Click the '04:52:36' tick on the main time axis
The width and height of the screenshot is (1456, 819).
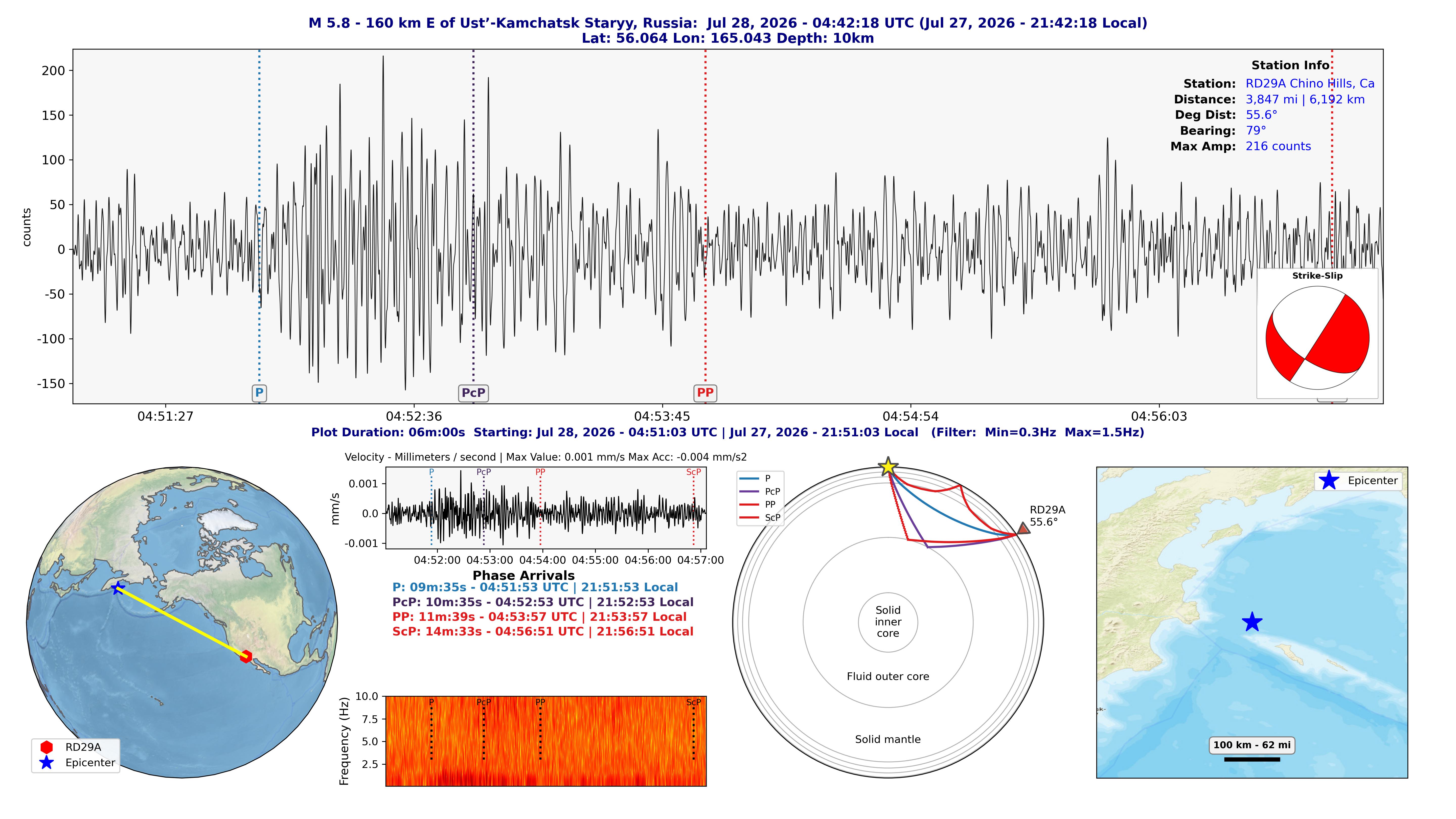[x=414, y=417]
